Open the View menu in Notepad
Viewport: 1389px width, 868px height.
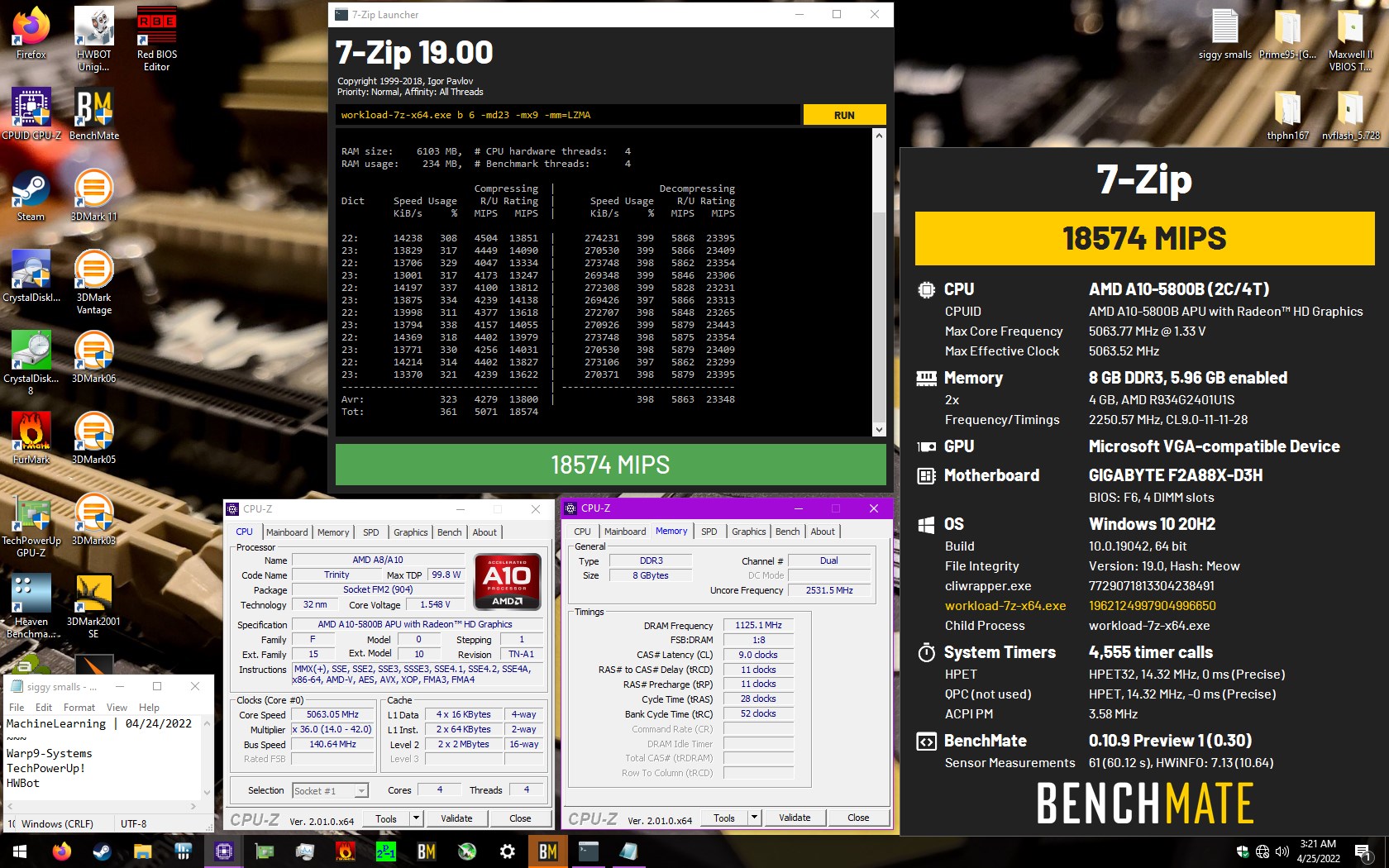117,708
